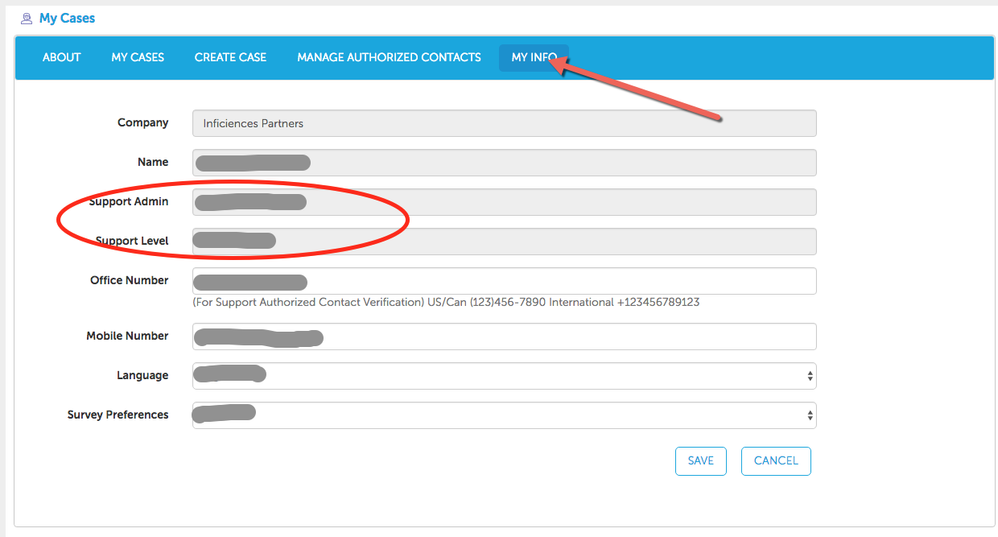The image size is (998, 537).
Task: Click the Support Admin field
Action: pyautogui.click(x=504, y=202)
